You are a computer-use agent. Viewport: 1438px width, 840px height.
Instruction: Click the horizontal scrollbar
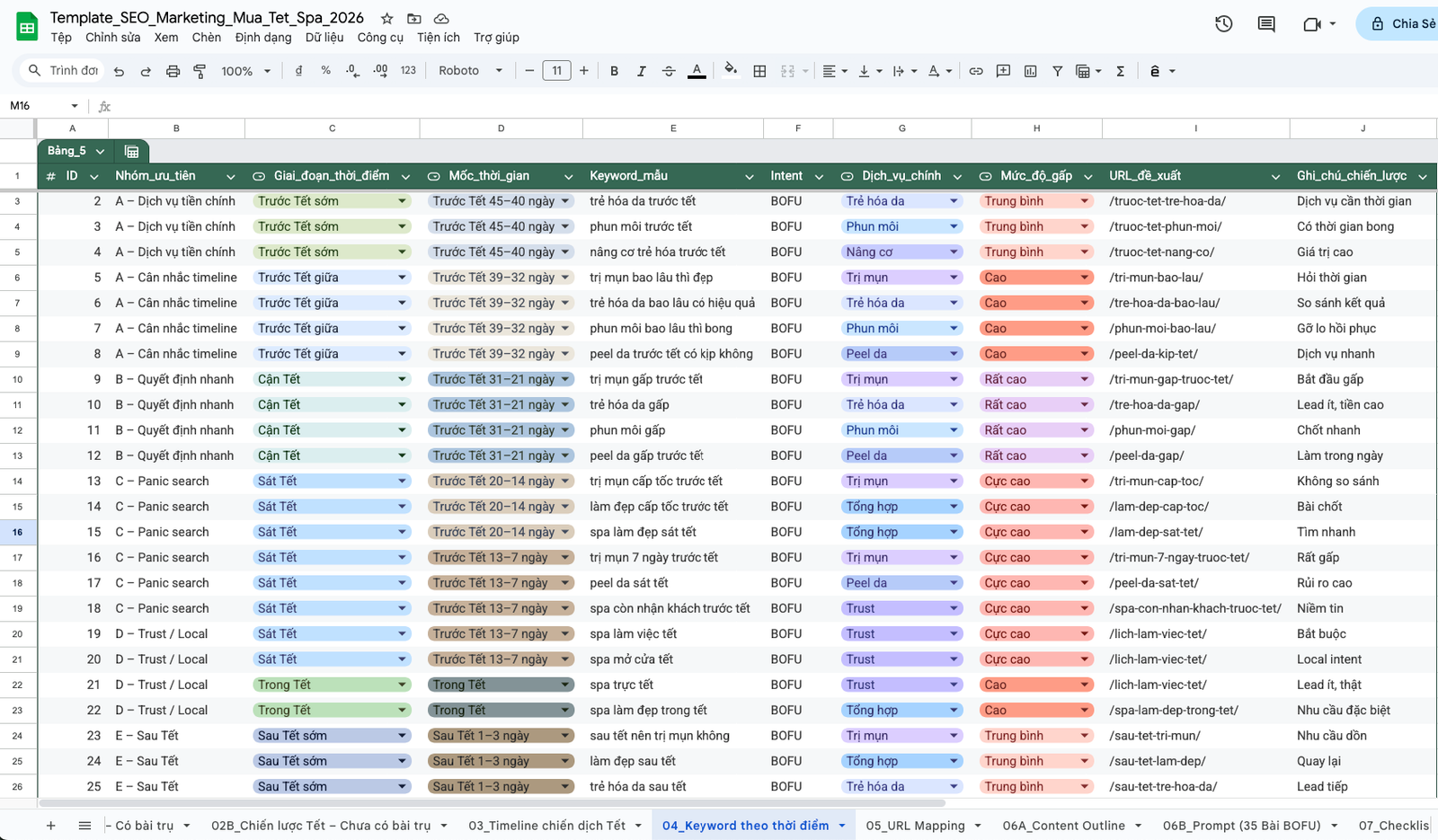tap(492, 803)
